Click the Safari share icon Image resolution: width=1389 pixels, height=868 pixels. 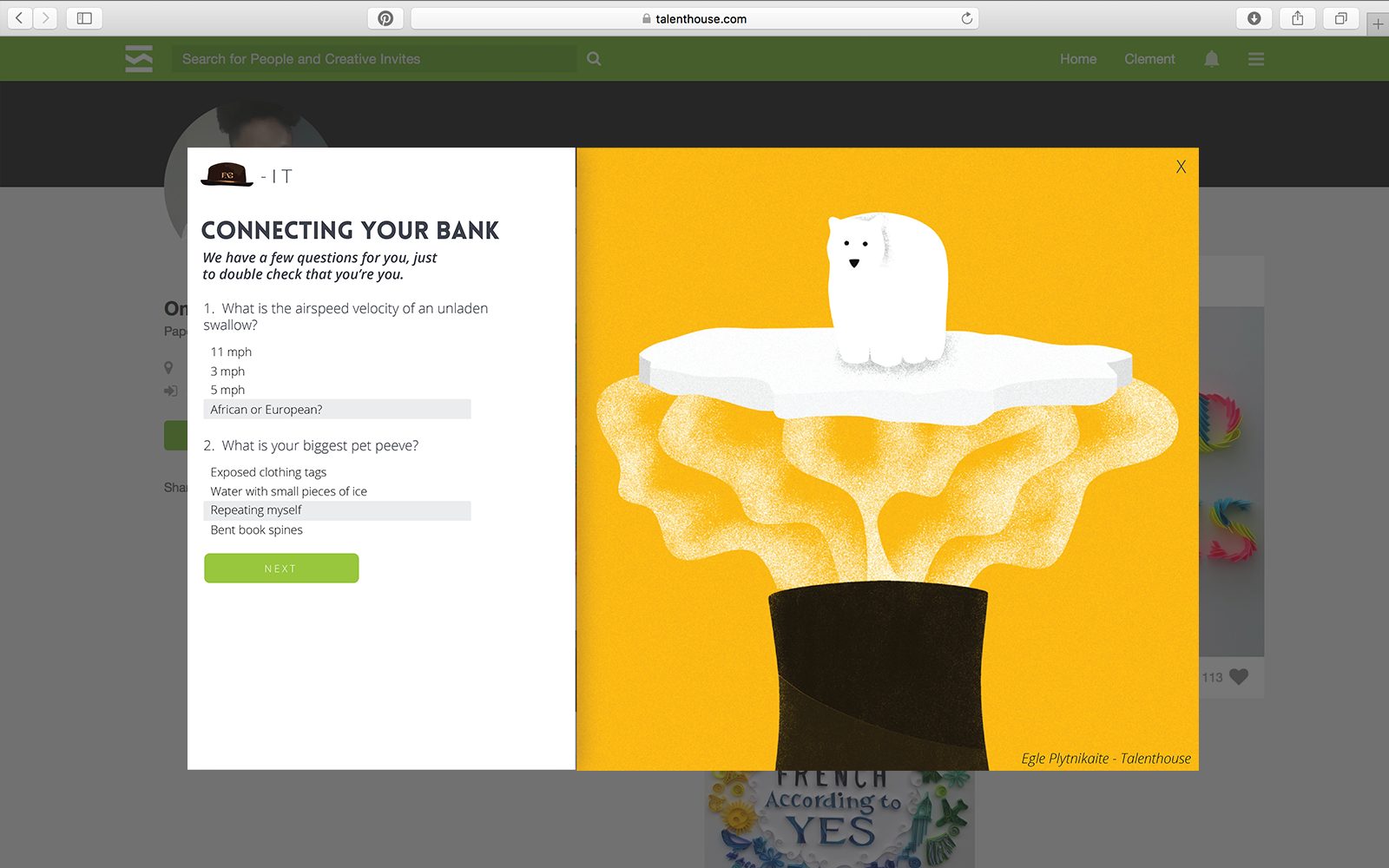click(x=1298, y=18)
